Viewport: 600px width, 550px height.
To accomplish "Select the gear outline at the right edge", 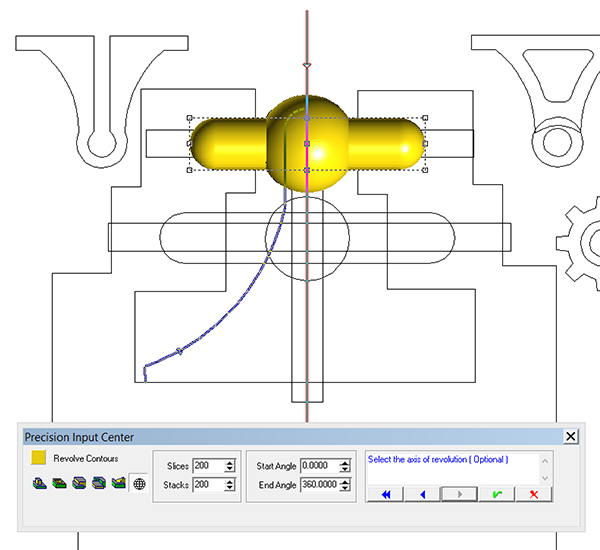I will [x=579, y=243].
